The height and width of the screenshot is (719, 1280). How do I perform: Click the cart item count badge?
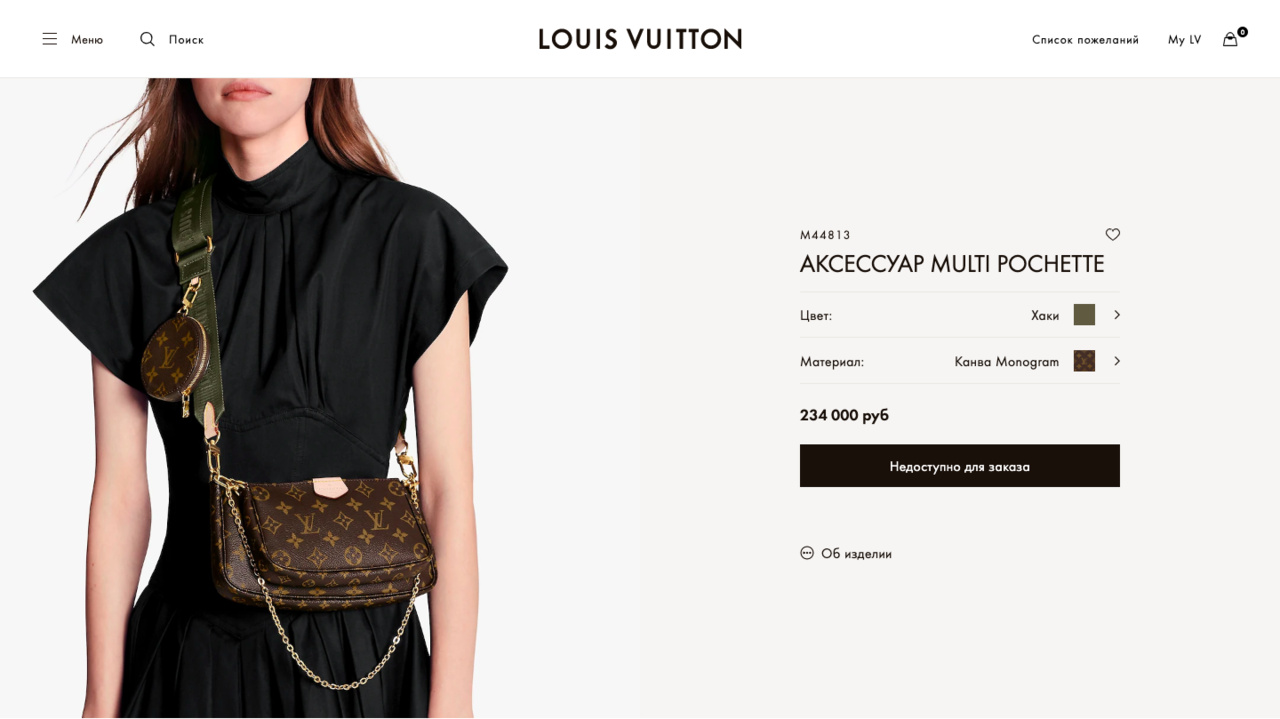[1242, 32]
